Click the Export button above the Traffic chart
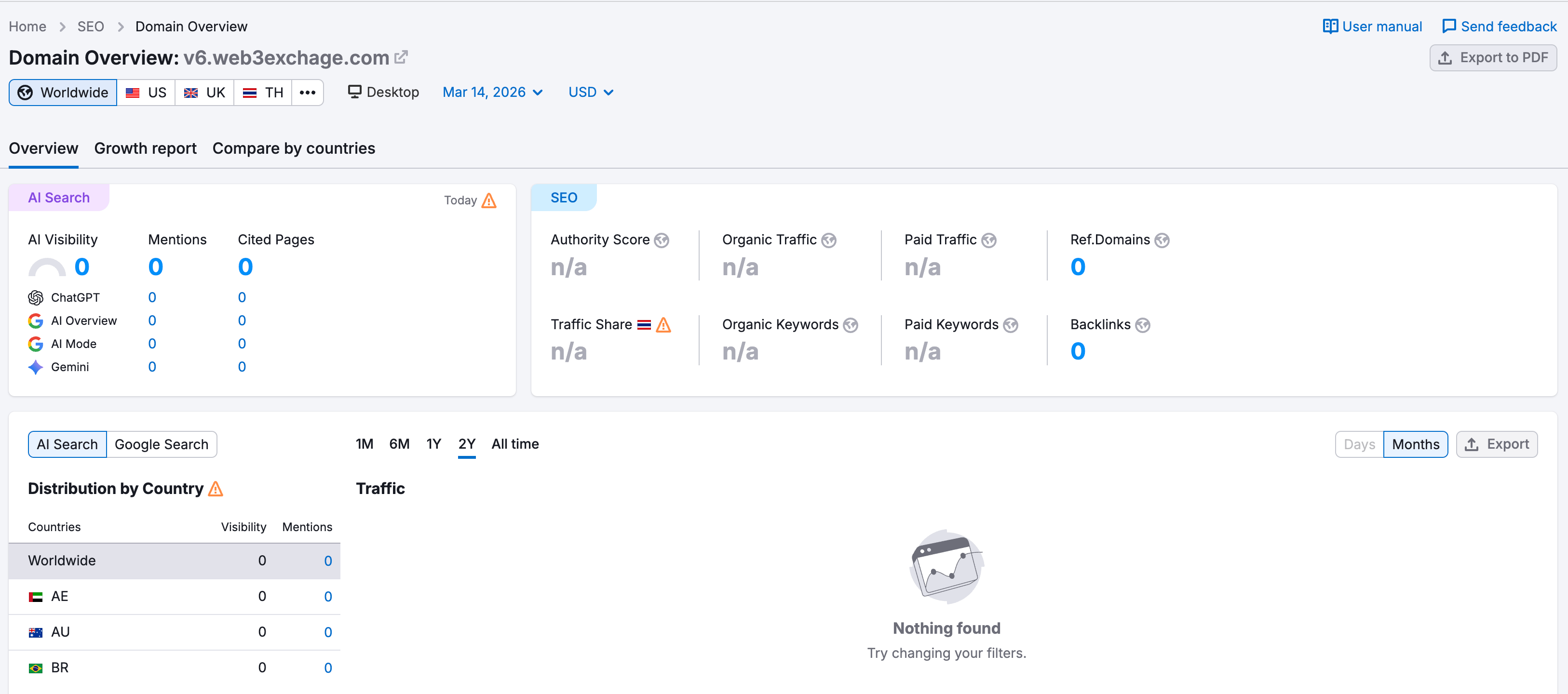 point(1496,444)
